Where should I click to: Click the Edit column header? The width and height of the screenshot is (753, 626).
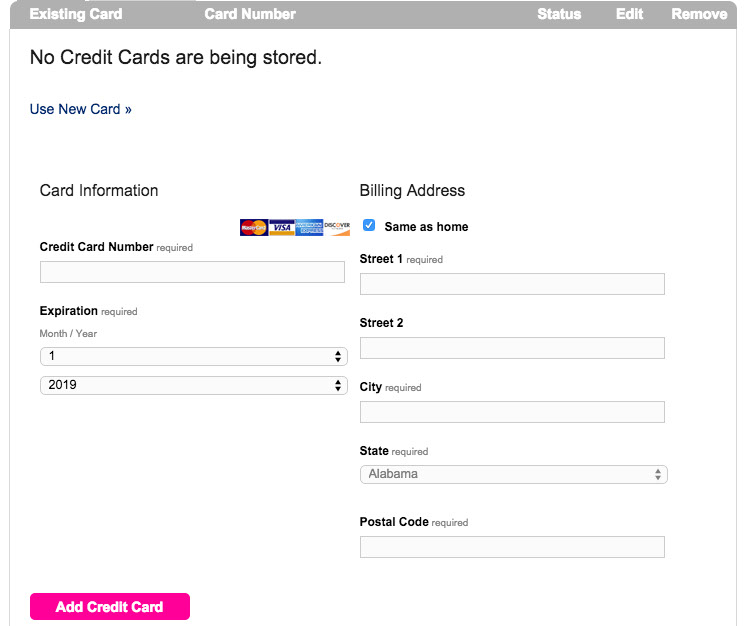click(x=630, y=14)
